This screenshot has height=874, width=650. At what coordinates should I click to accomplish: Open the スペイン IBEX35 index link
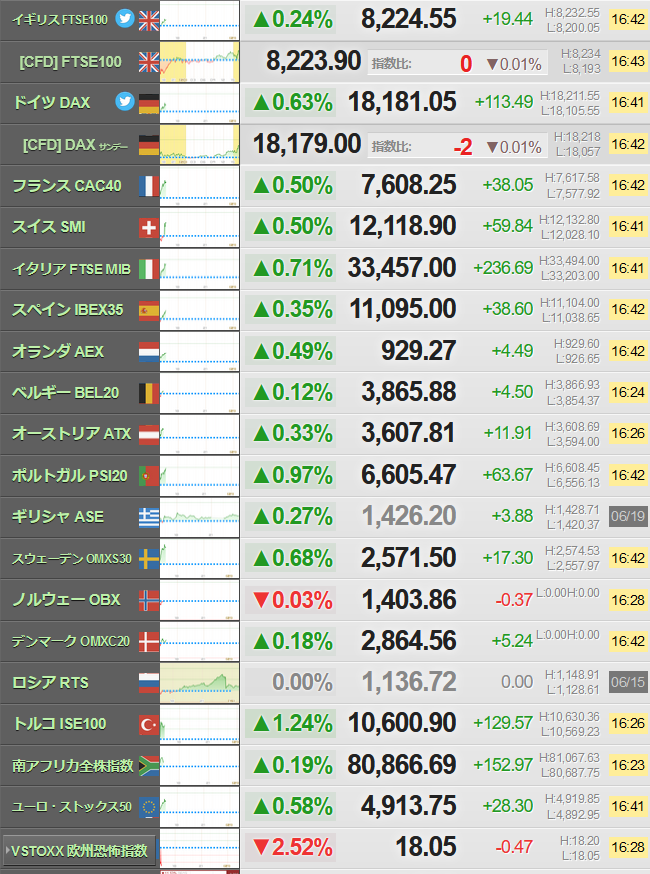click(x=67, y=310)
